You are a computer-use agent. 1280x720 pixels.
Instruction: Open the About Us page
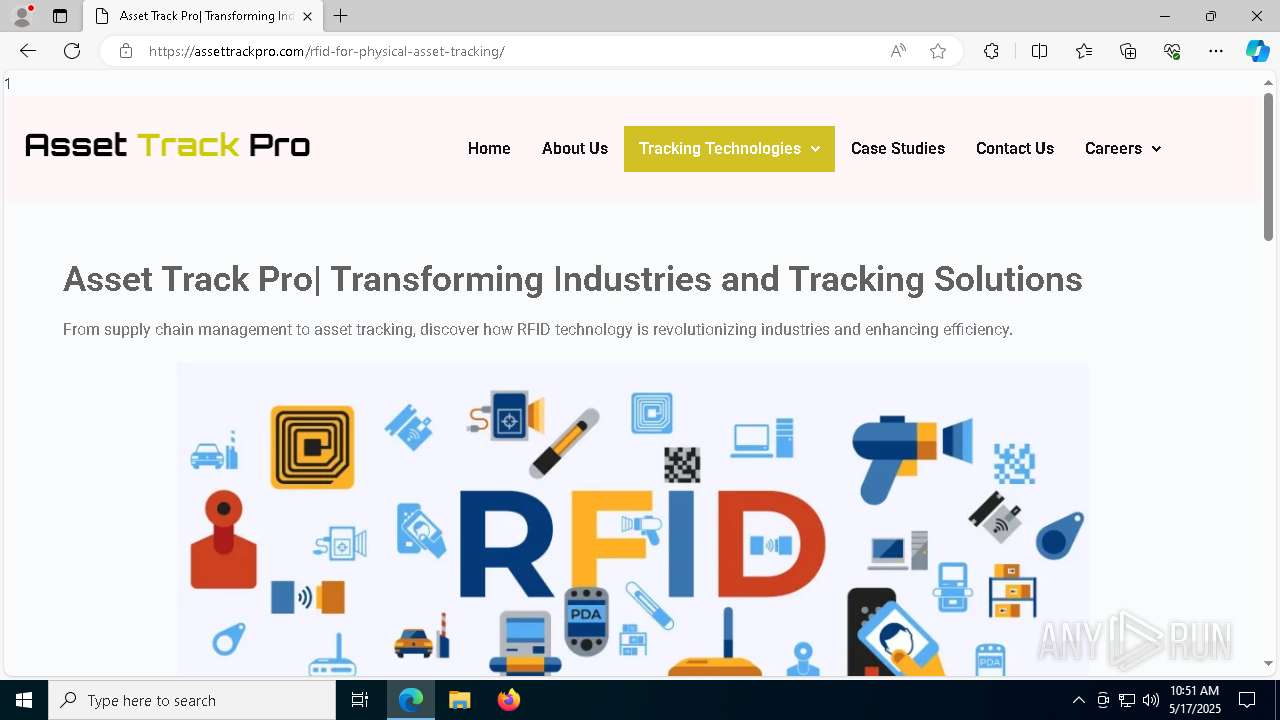[x=575, y=148]
